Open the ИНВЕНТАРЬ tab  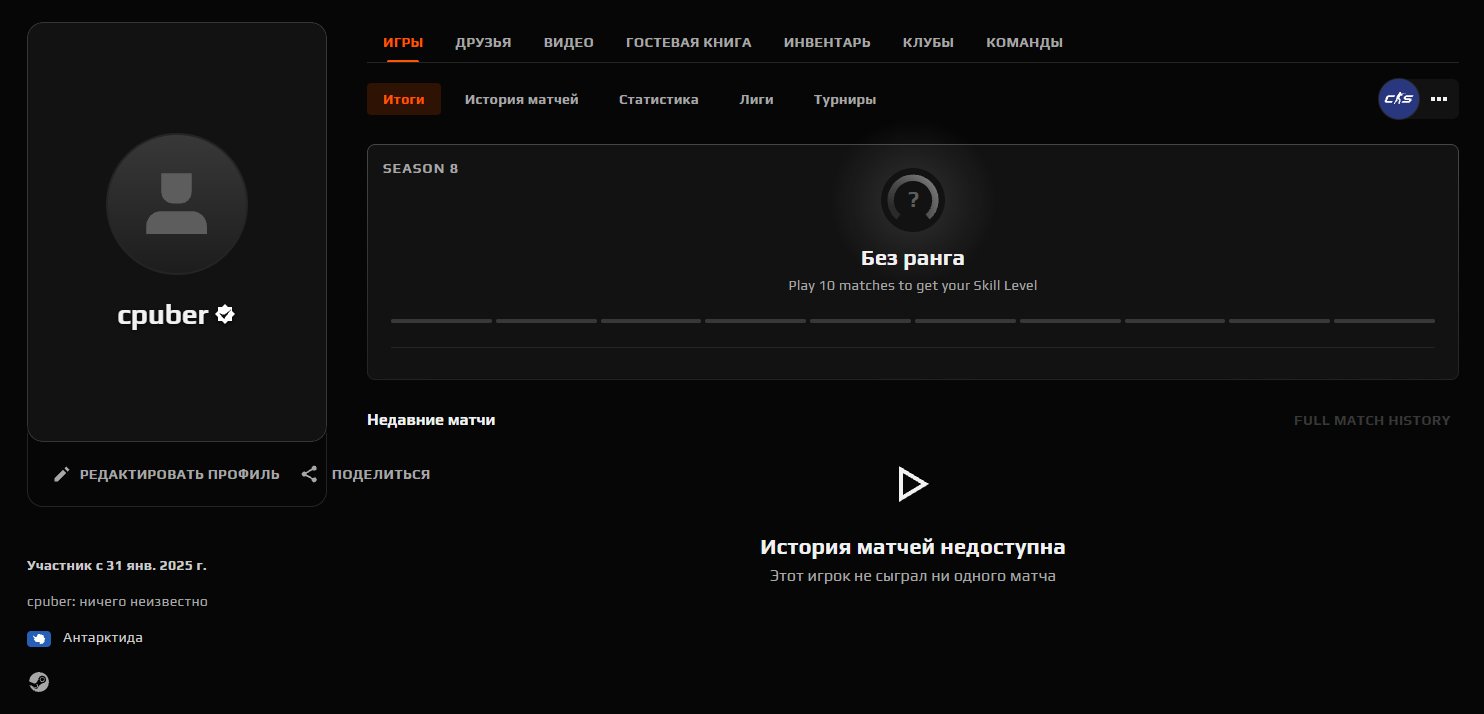pyautogui.click(x=827, y=42)
